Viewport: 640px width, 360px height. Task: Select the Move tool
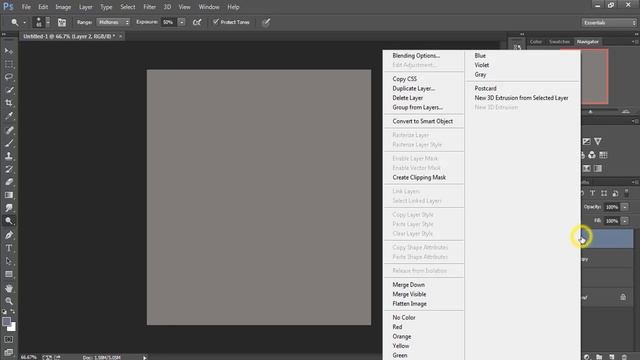9,51
